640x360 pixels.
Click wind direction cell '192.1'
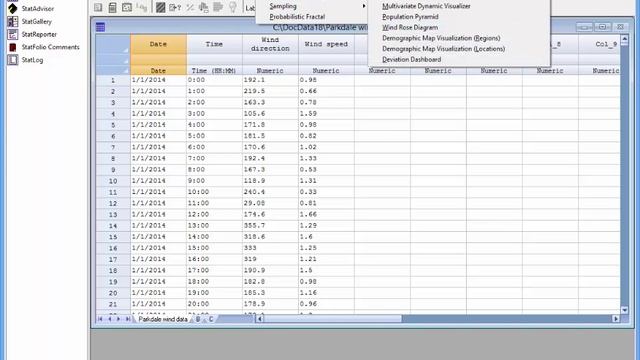point(270,80)
